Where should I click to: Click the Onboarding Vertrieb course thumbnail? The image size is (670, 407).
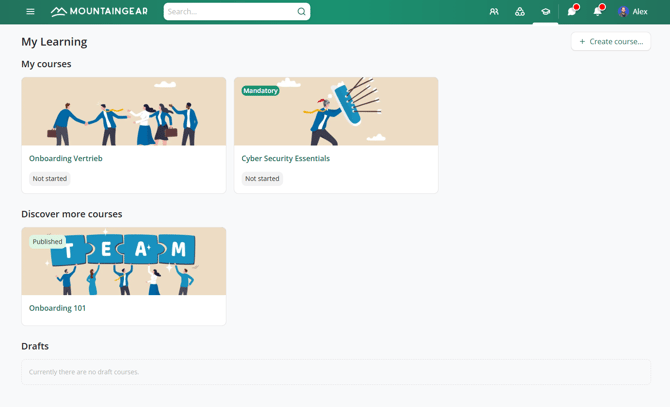tap(124, 112)
